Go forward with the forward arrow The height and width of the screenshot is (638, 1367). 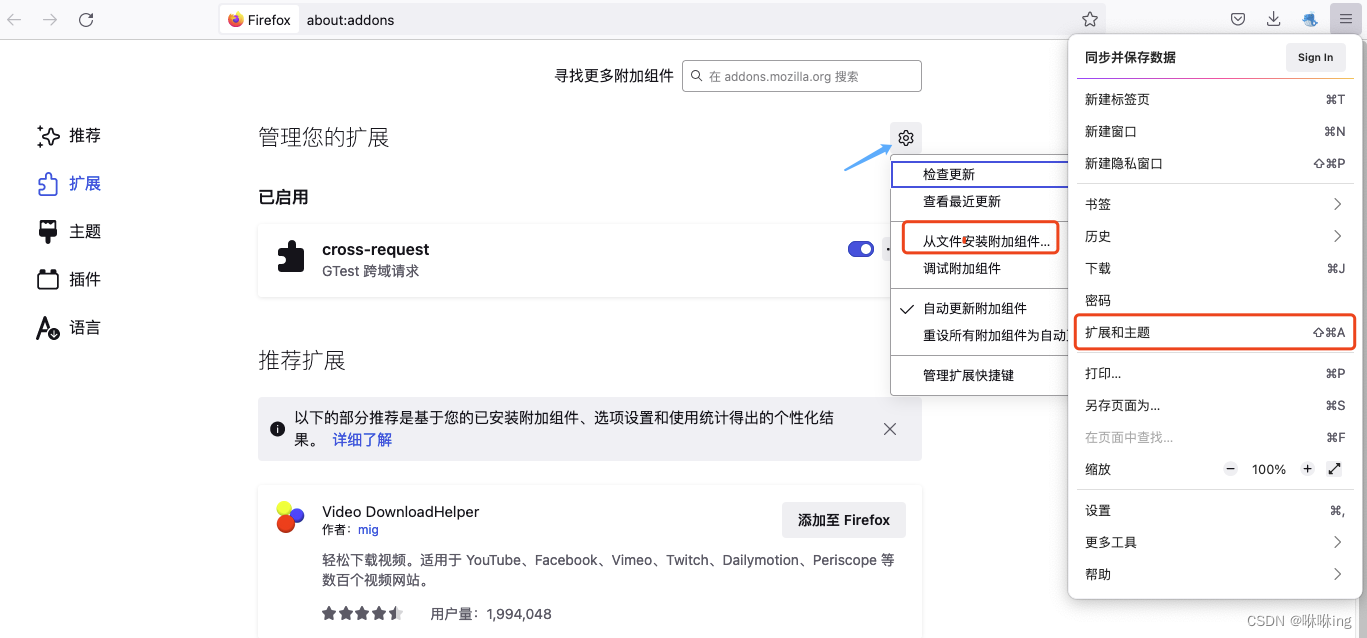50,19
